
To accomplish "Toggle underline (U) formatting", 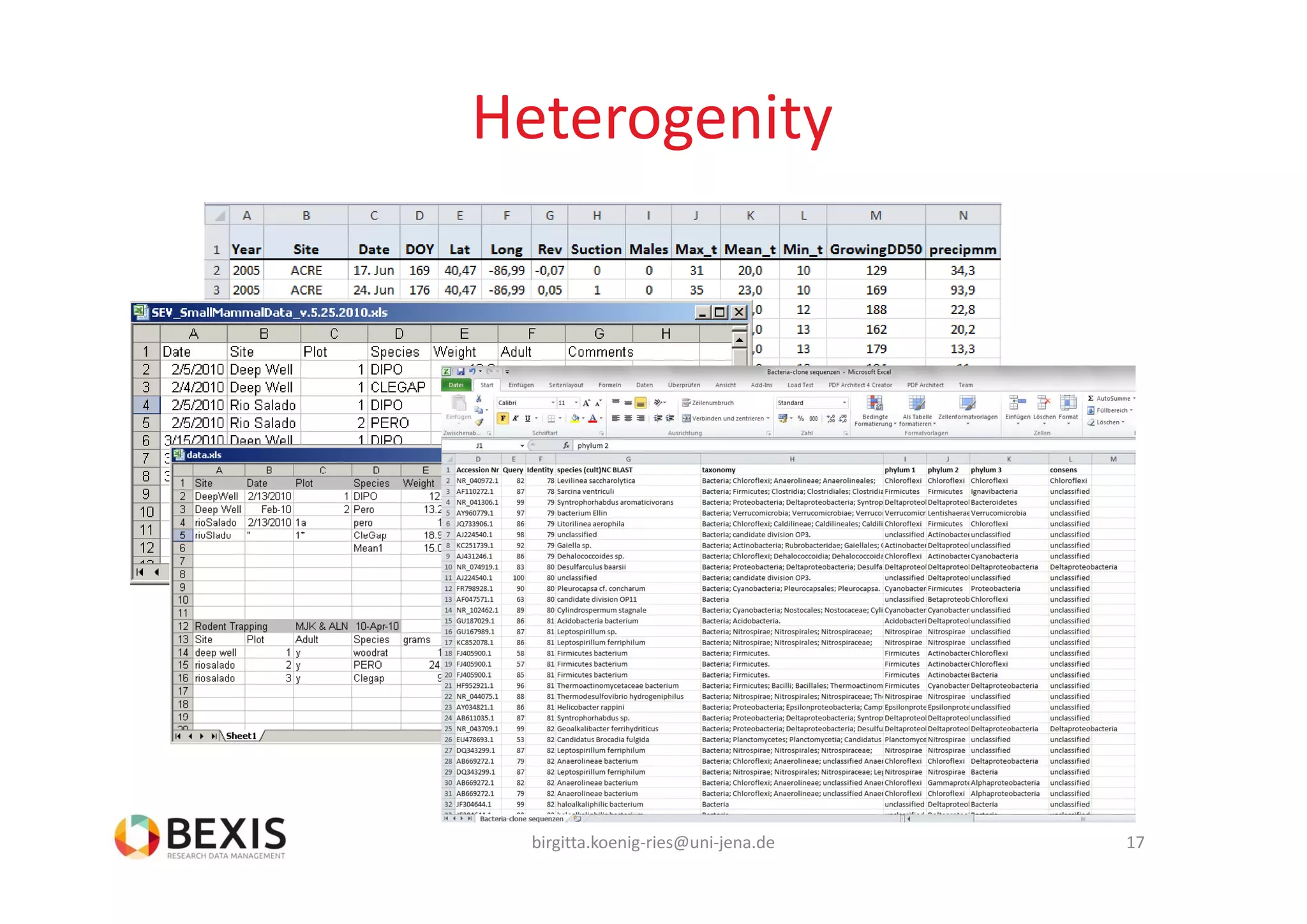I will [x=527, y=419].
